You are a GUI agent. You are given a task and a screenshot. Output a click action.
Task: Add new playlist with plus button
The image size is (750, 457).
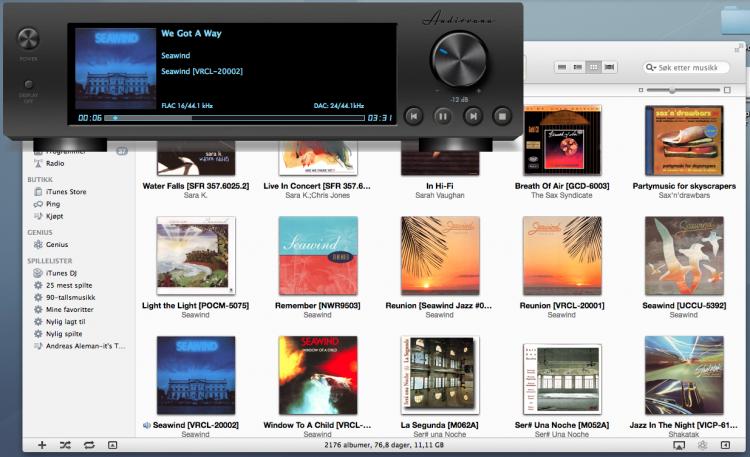point(42,445)
